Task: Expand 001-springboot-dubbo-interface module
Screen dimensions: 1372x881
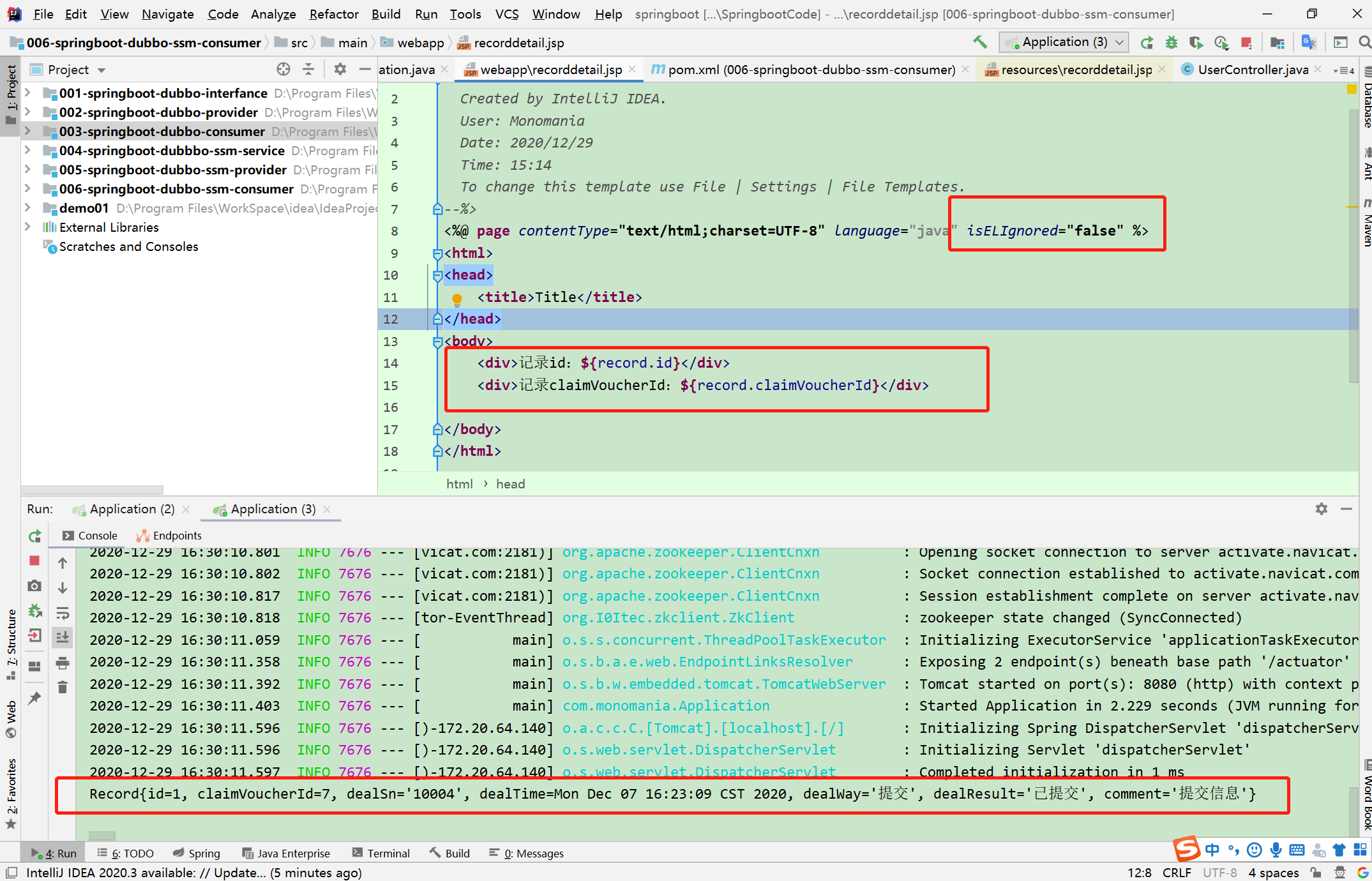Action: pyautogui.click(x=28, y=93)
